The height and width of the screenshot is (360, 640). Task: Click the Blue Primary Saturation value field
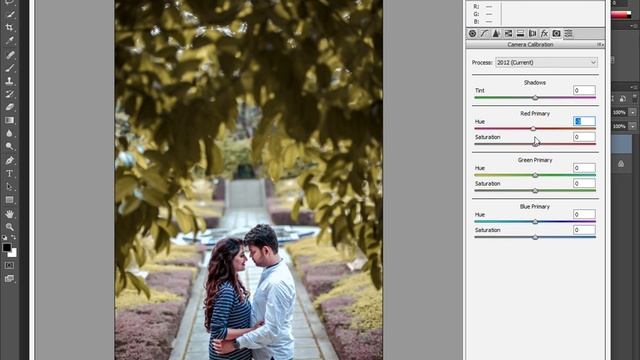tap(584, 230)
